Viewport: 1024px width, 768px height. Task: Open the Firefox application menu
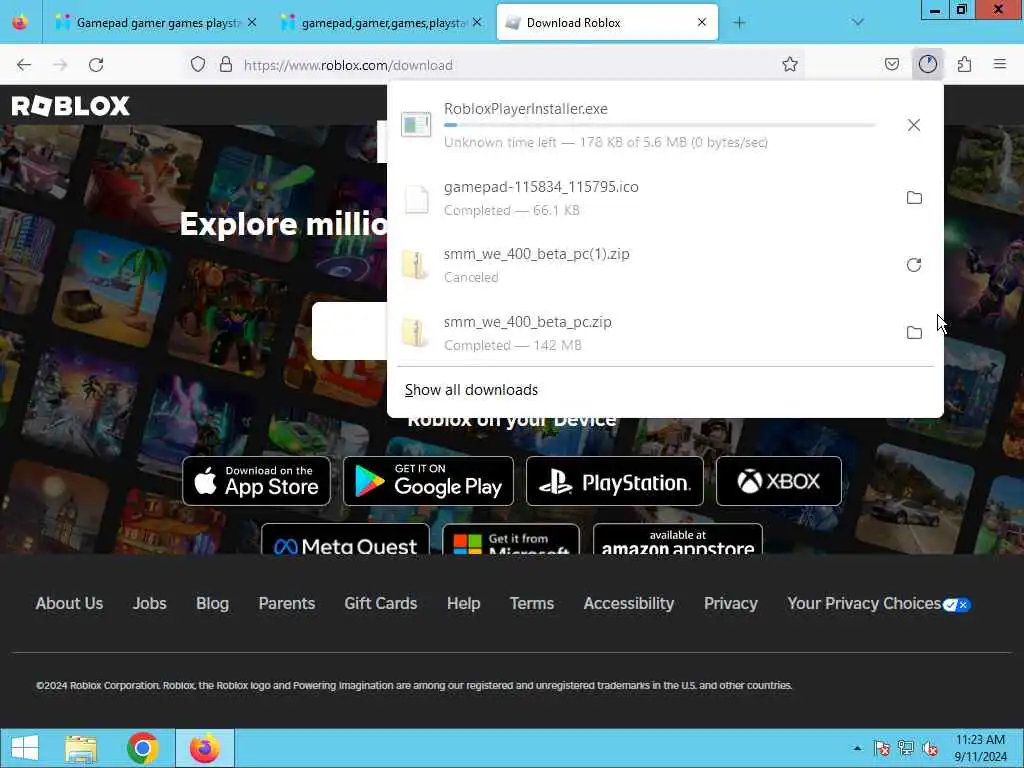tap(999, 64)
